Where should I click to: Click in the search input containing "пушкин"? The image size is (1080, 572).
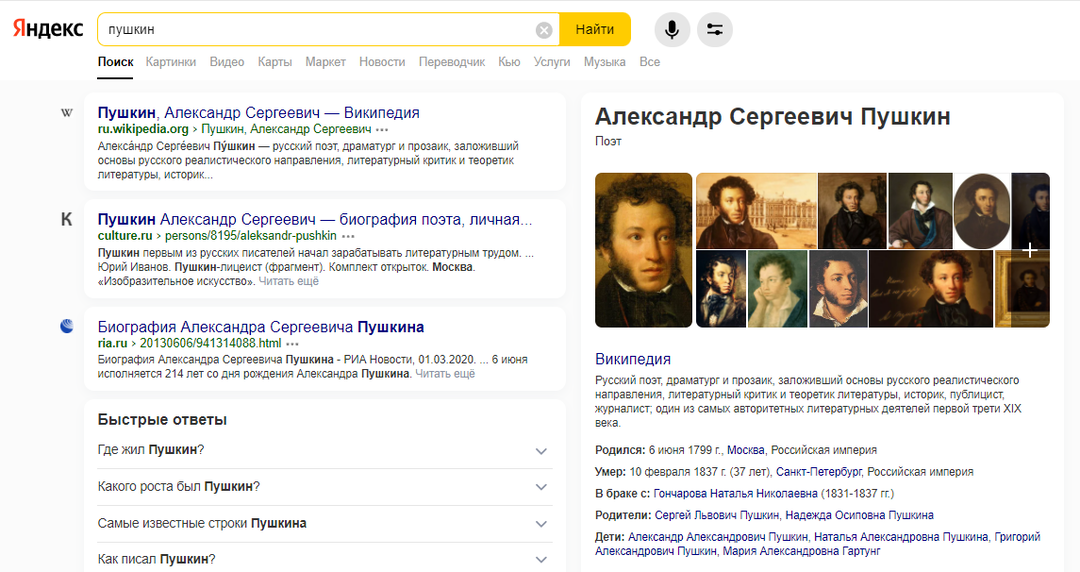[x=320, y=30]
